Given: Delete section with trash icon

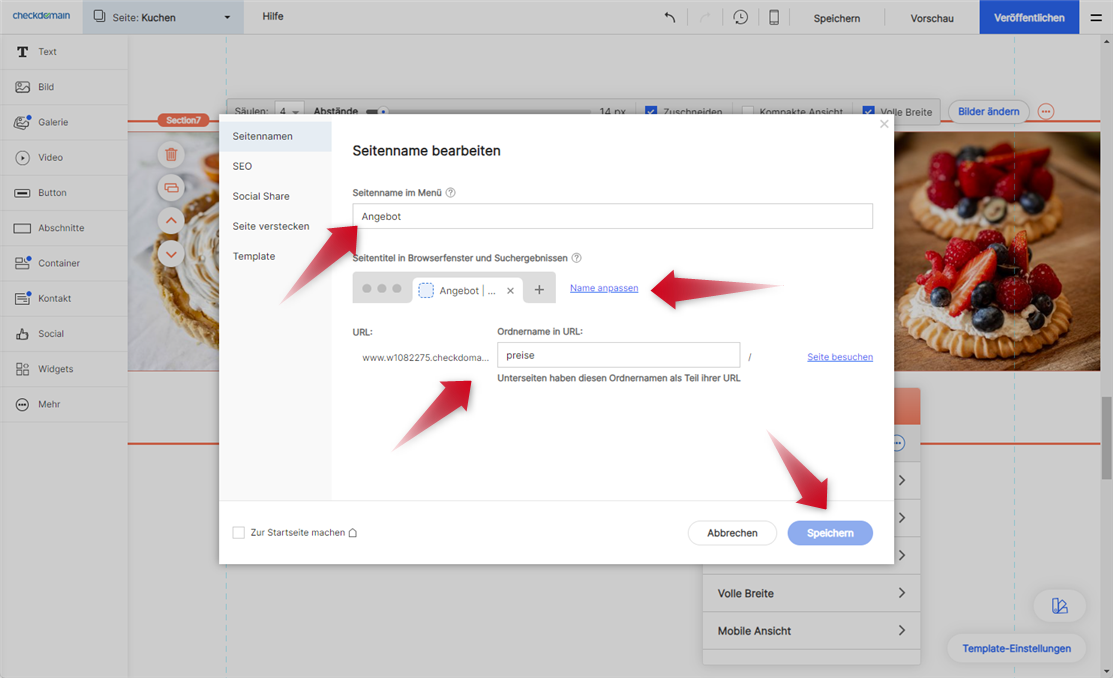Looking at the screenshot, I should (171, 154).
